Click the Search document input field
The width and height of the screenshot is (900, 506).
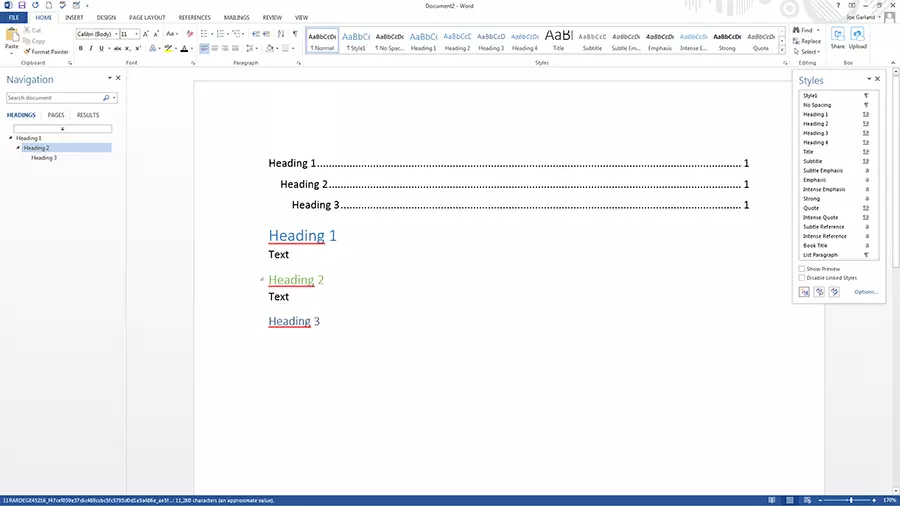pyautogui.click(x=54, y=98)
